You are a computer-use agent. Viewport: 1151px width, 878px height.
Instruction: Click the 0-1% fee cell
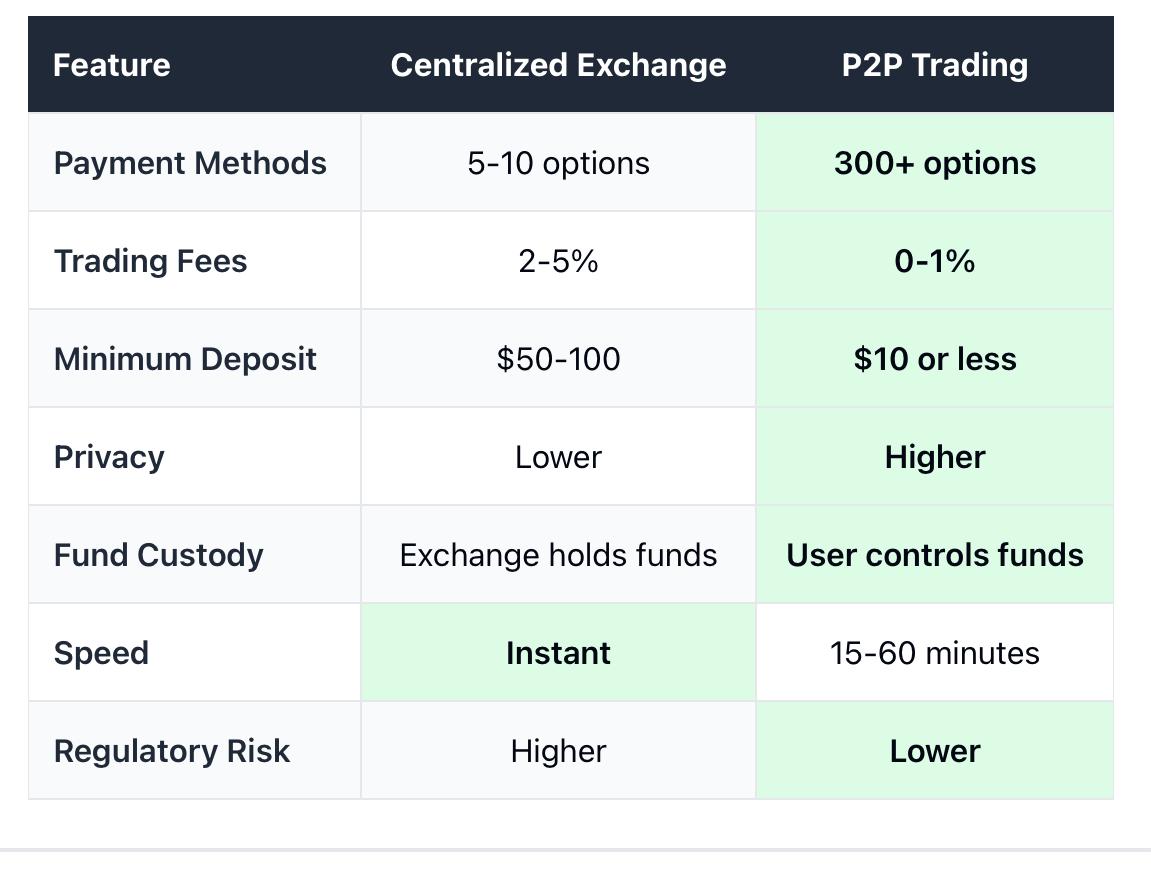[x=934, y=261]
